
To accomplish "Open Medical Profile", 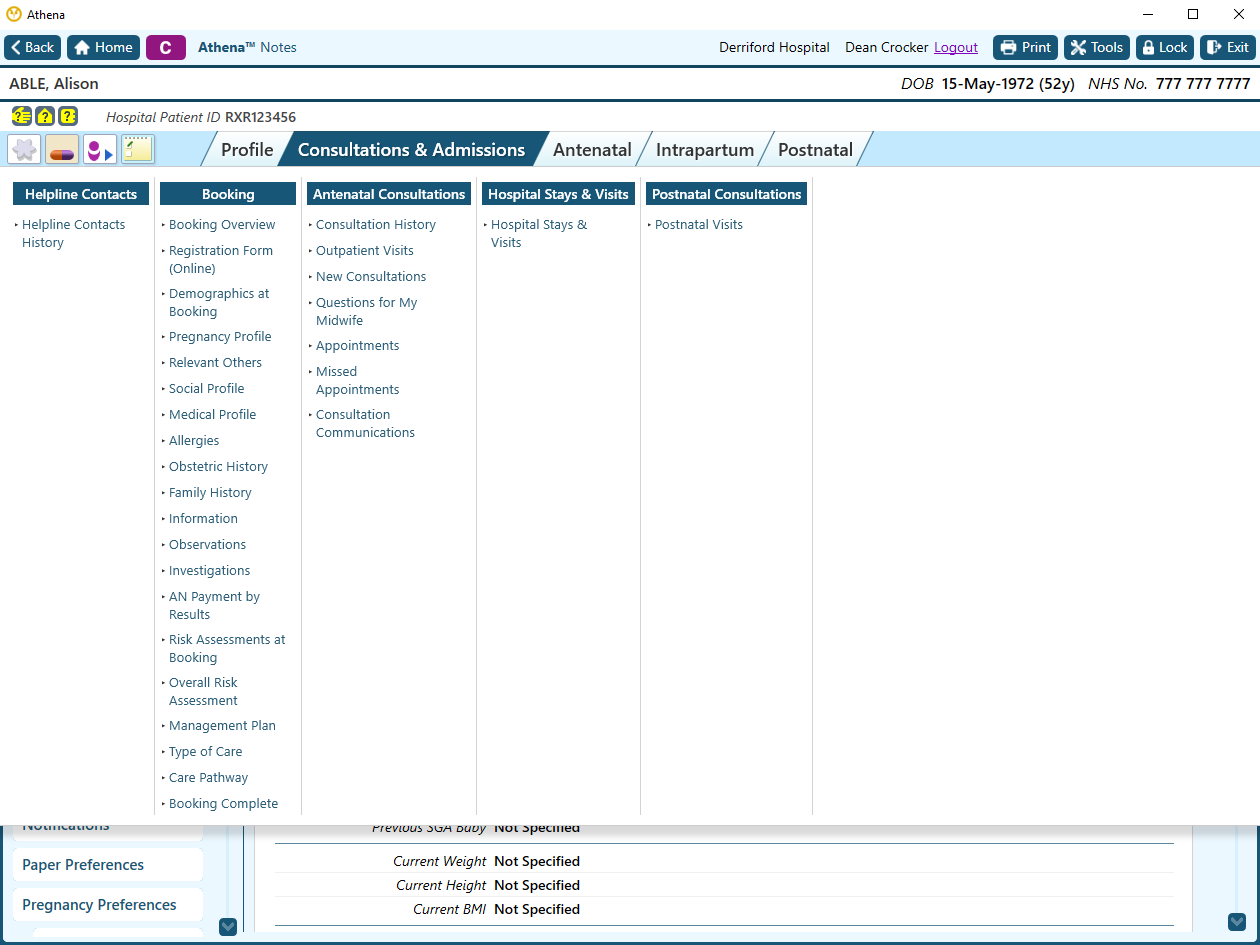I will tap(212, 415).
